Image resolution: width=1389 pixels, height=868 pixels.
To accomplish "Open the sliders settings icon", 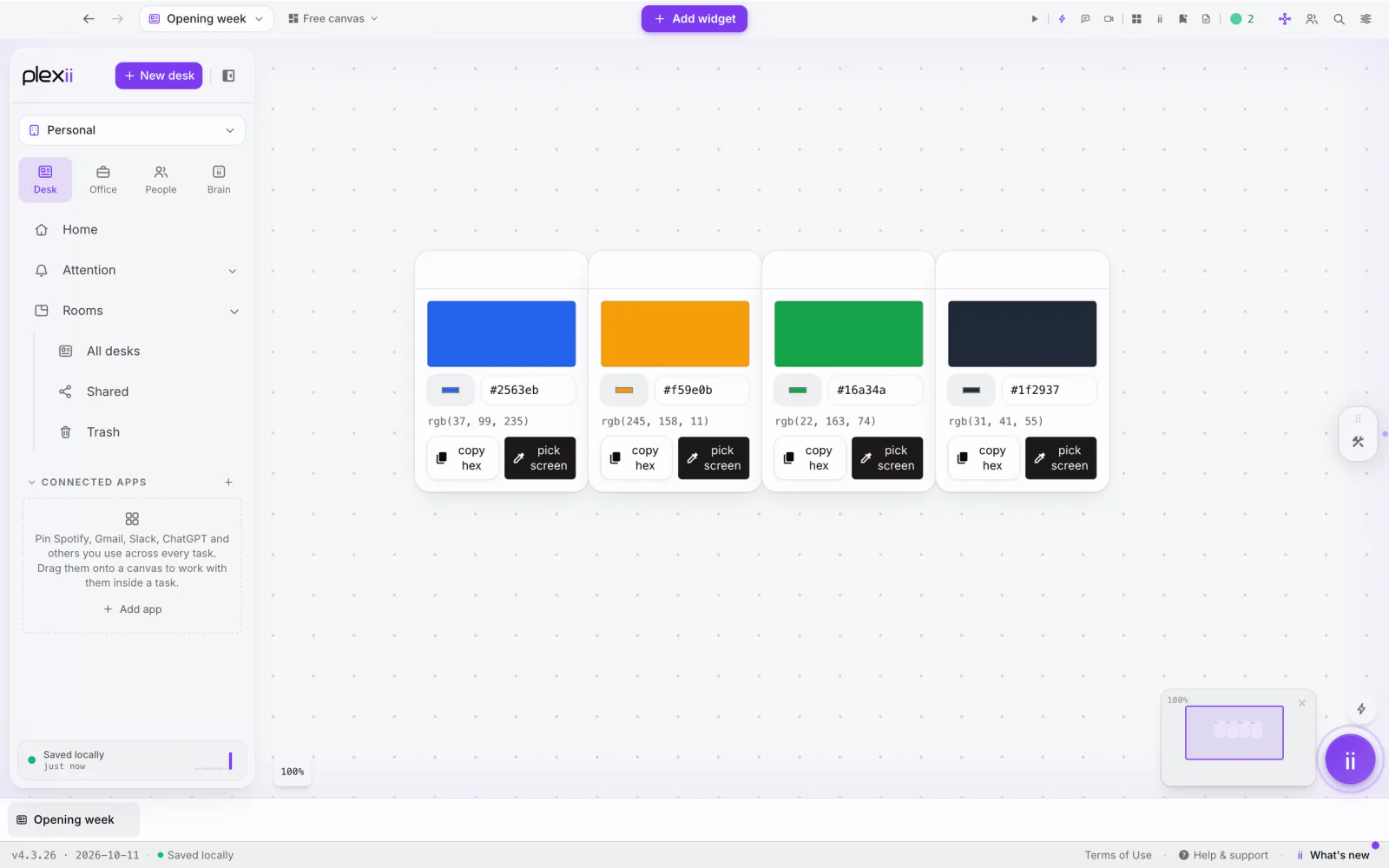I will point(1366,18).
